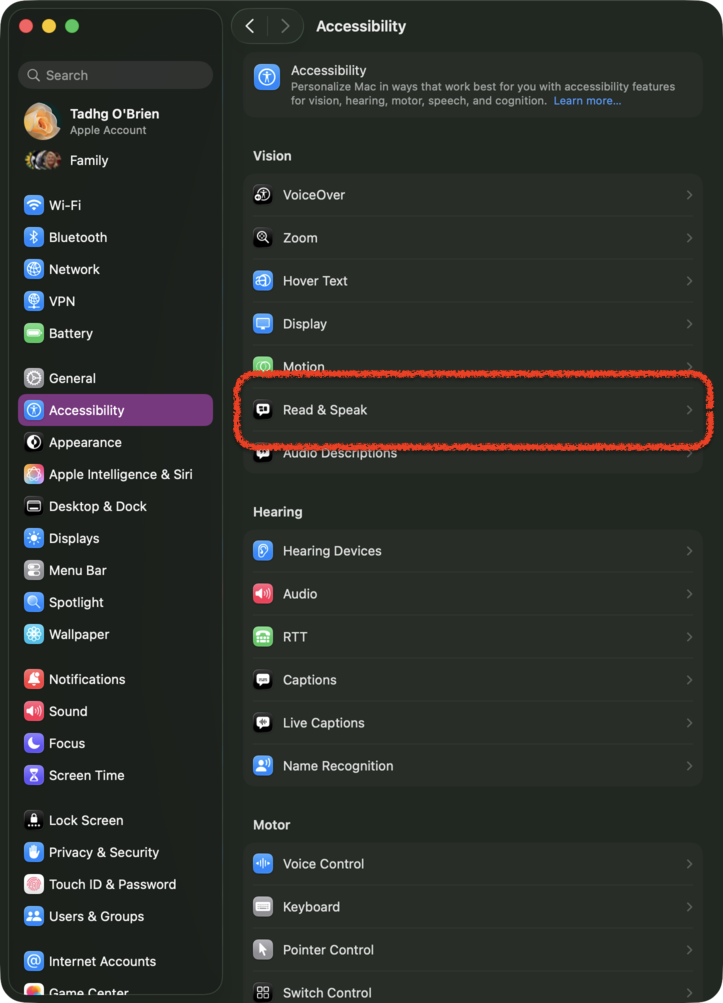
Task: Click the Hover Text icon
Action: pyautogui.click(x=263, y=280)
